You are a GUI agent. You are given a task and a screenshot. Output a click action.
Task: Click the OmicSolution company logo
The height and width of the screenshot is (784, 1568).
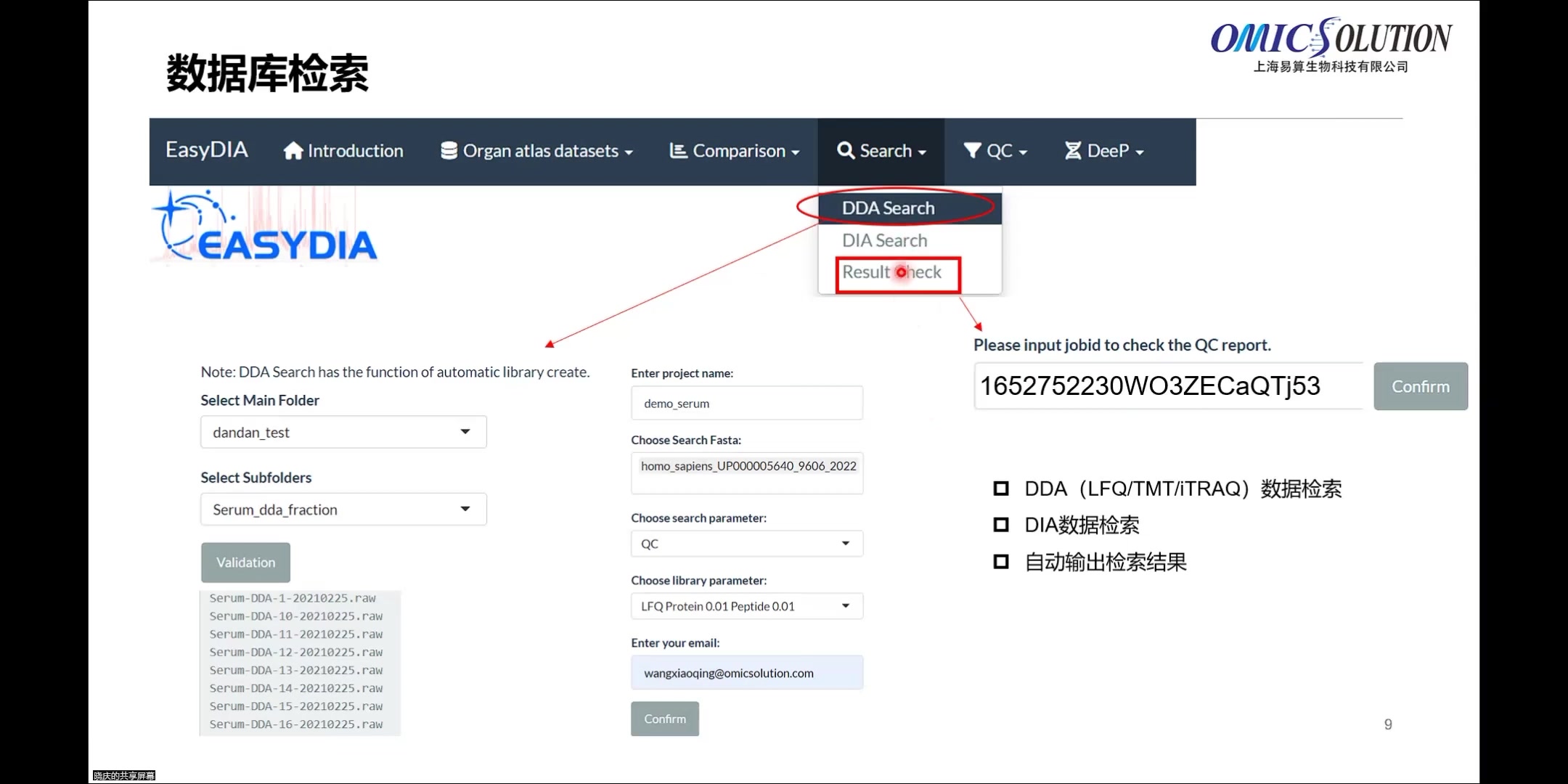[1331, 45]
